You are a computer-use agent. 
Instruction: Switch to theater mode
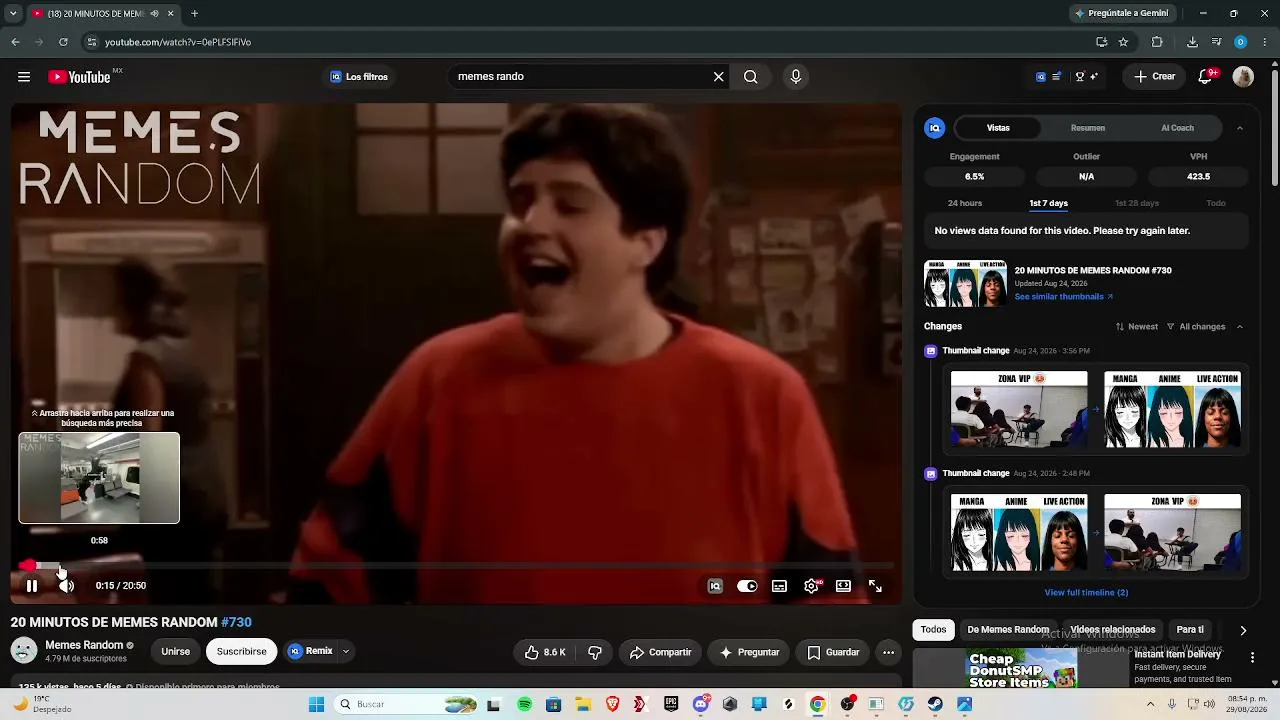click(x=843, y=586)
